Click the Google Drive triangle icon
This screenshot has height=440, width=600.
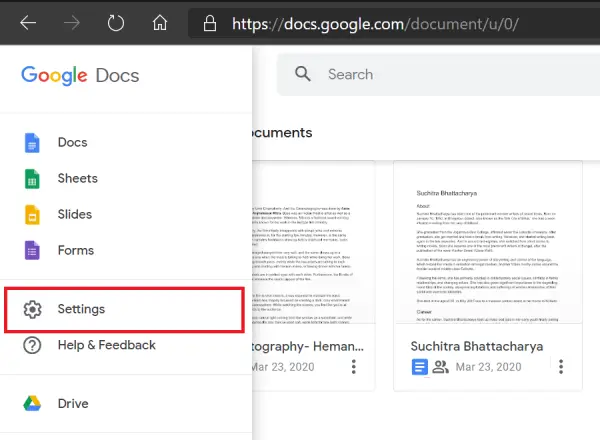(32, 403)
